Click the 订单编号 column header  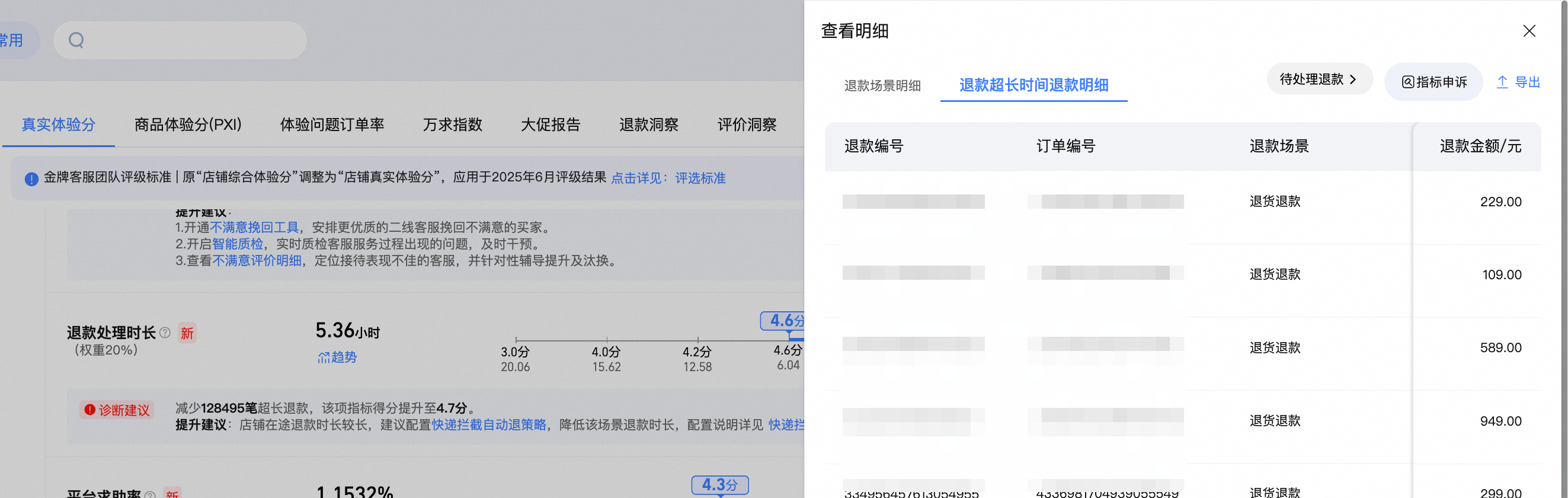click(x=1066, y=146)
